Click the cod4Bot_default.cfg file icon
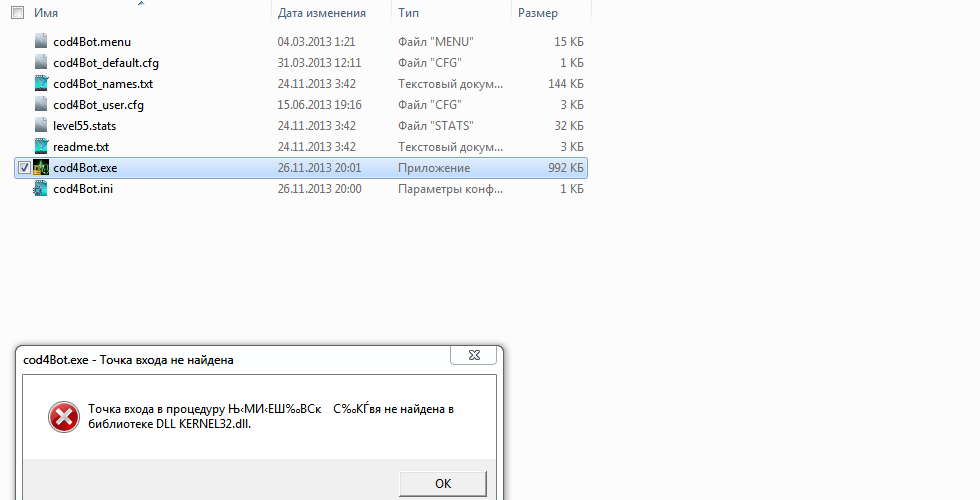 point(41,62)
